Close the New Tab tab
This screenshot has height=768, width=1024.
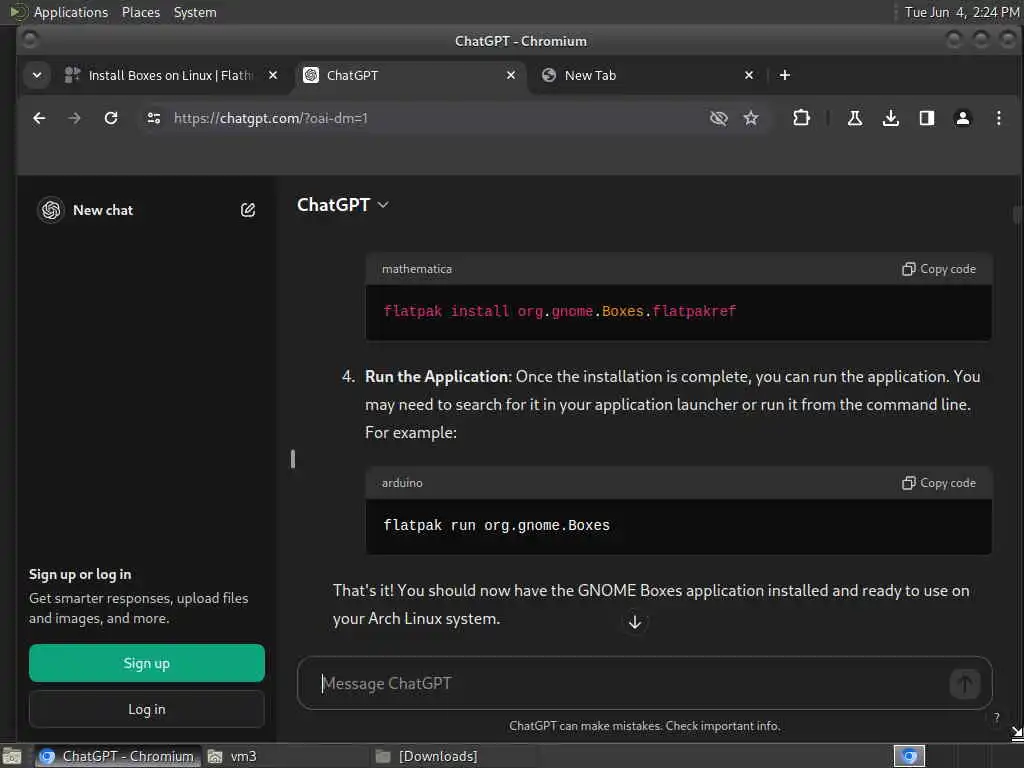[x=749, y=75]
